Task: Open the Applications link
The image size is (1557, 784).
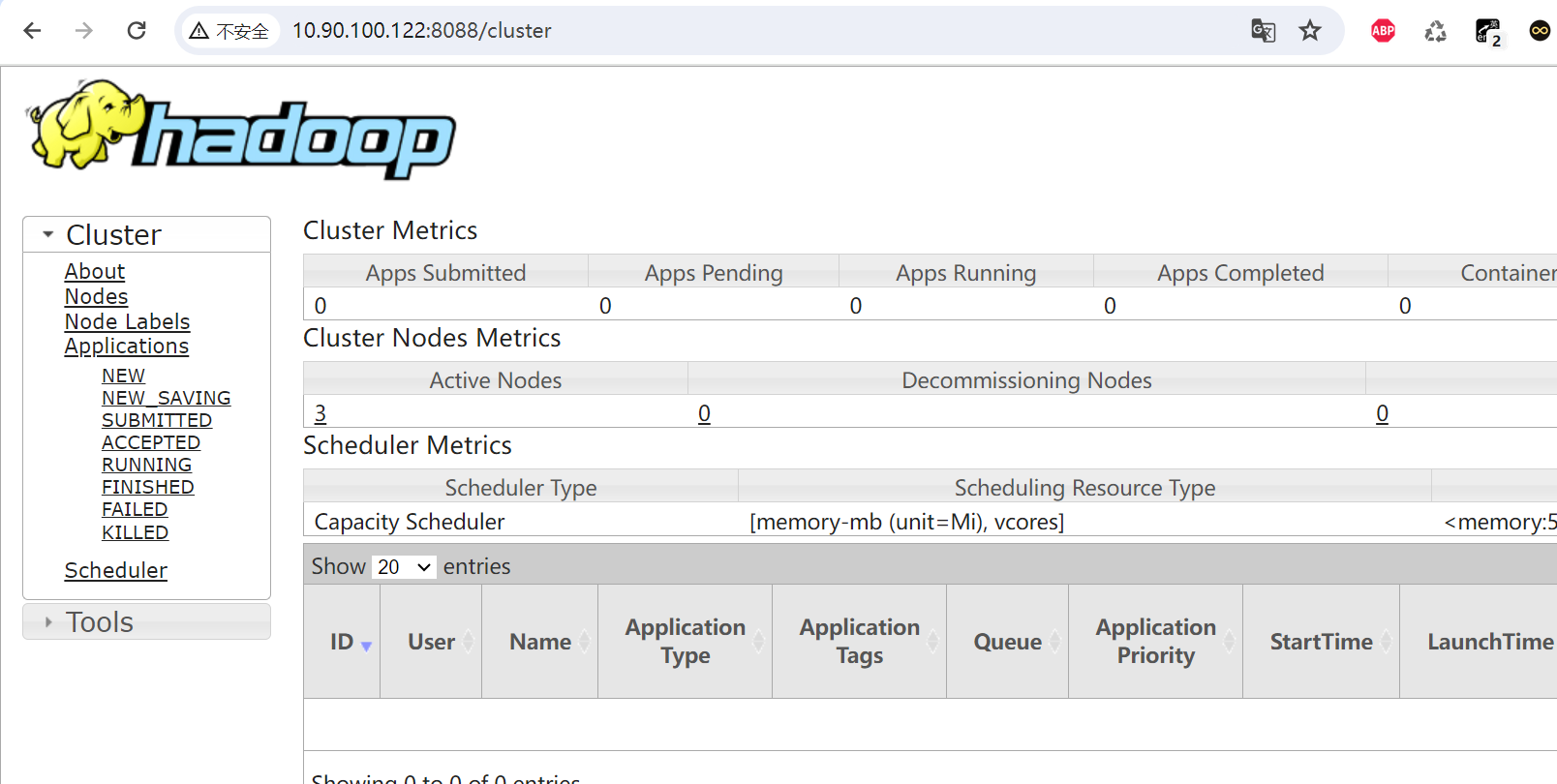Action: [x=127, y=347]
